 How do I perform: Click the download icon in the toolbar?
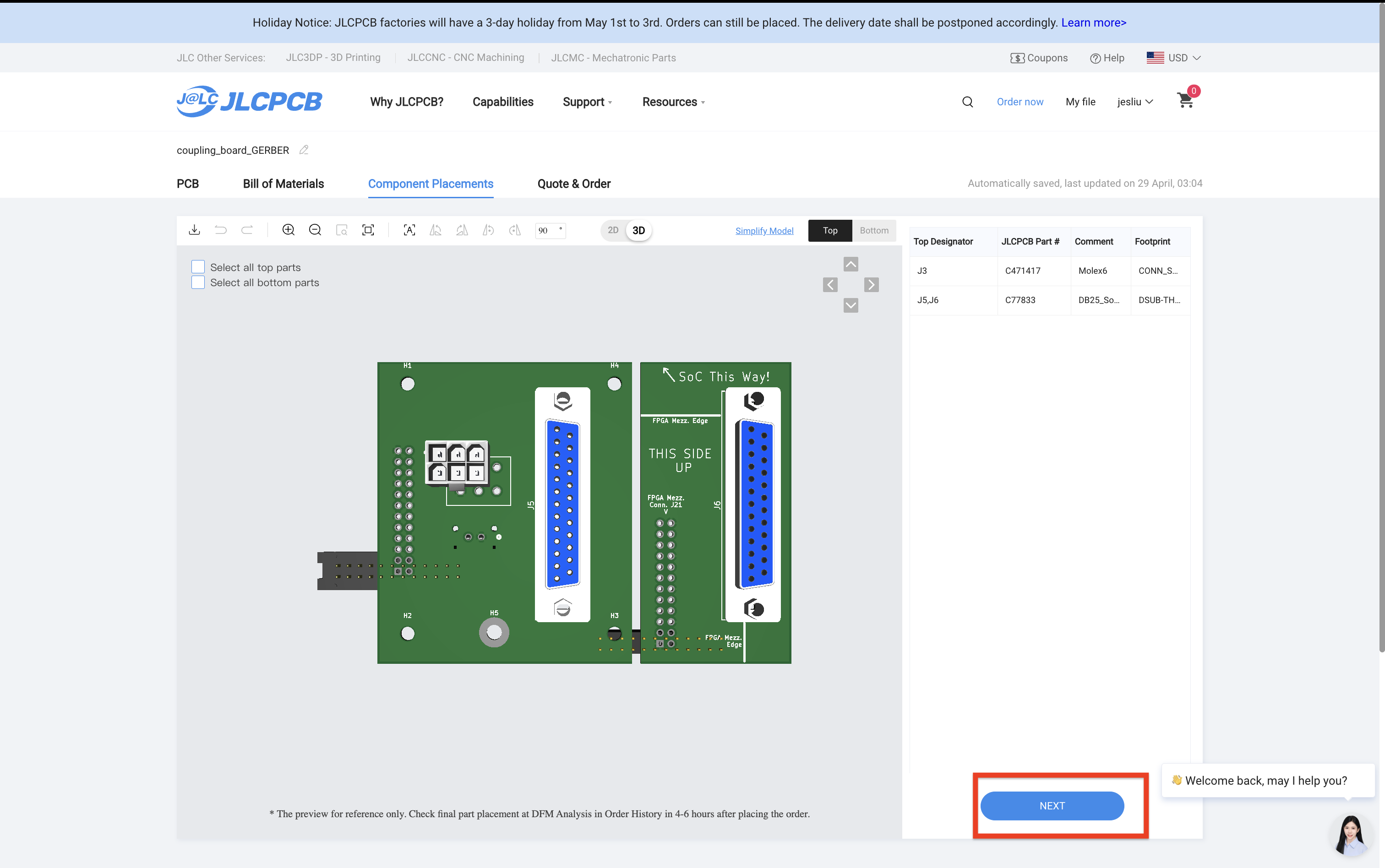(x=194, y=230)
